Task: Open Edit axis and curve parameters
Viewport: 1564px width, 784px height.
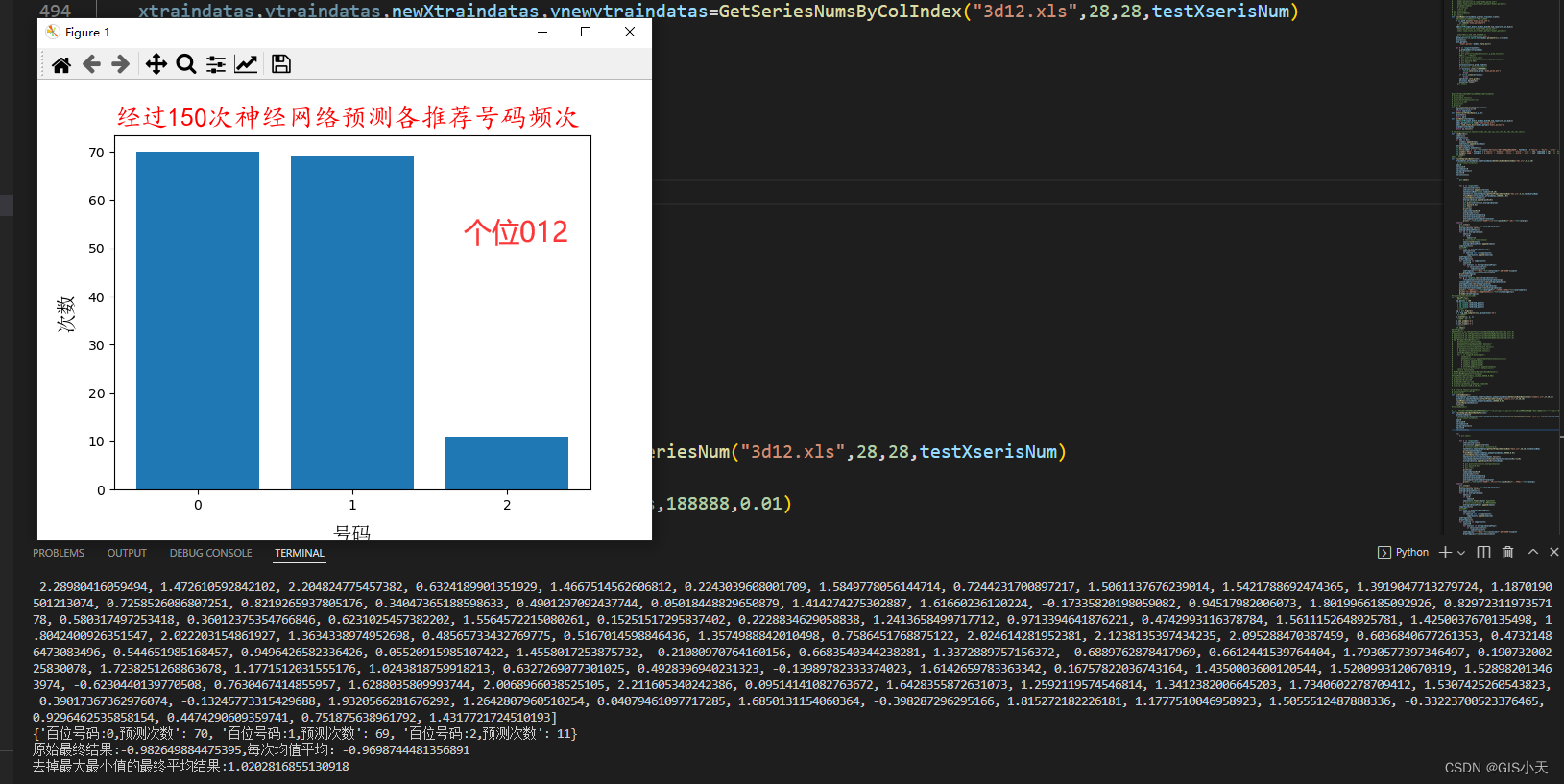Action: point(246,64)
